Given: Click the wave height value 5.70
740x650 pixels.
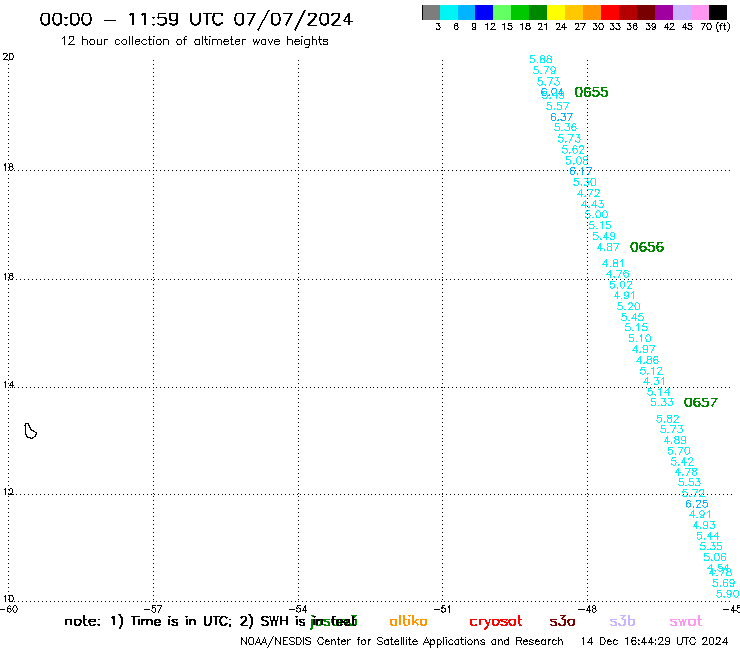Looking at the screenshot, I should 679,451.
